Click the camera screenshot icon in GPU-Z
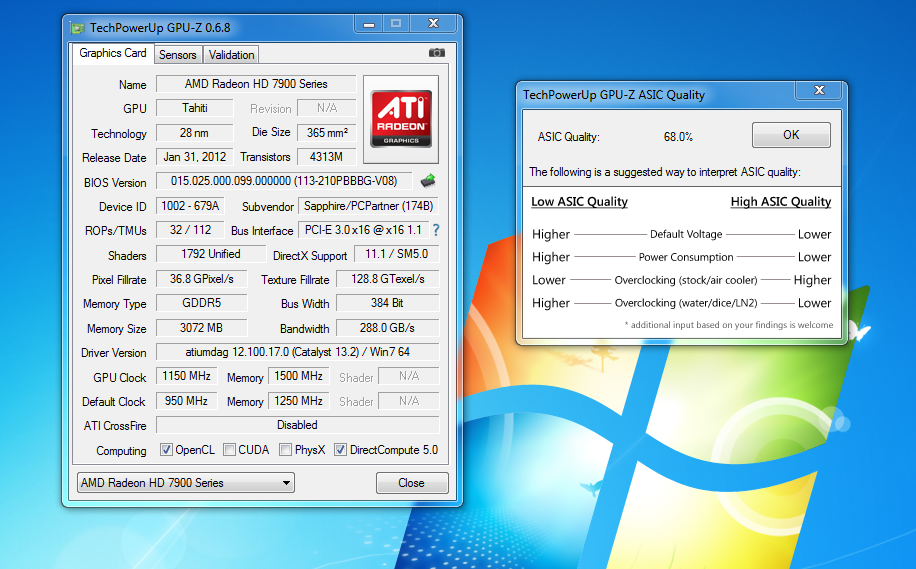Screen dimensions: 916x569 pyautogui.click(x=436, y=53)
